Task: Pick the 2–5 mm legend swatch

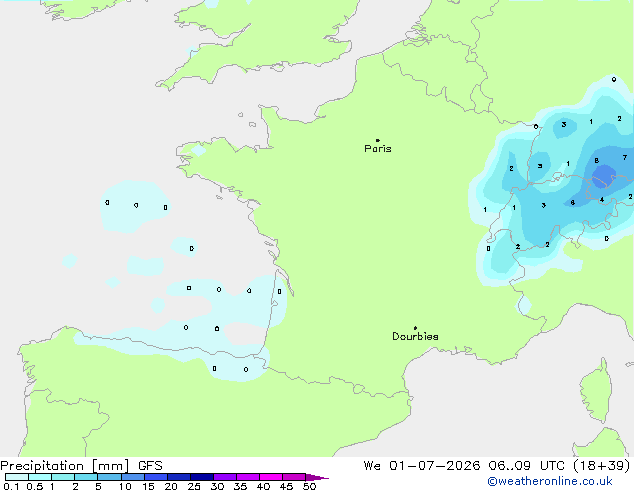Action: [86, 477]
